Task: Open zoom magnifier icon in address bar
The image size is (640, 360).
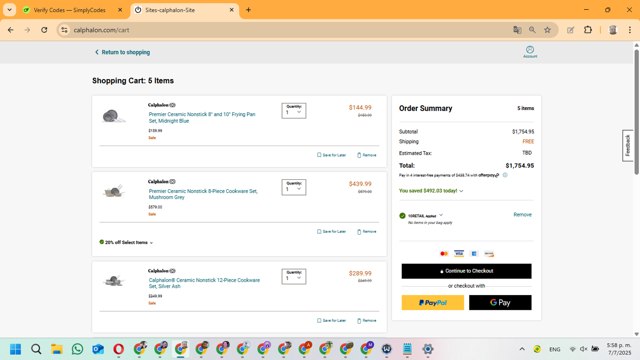Action: [532, 30]
